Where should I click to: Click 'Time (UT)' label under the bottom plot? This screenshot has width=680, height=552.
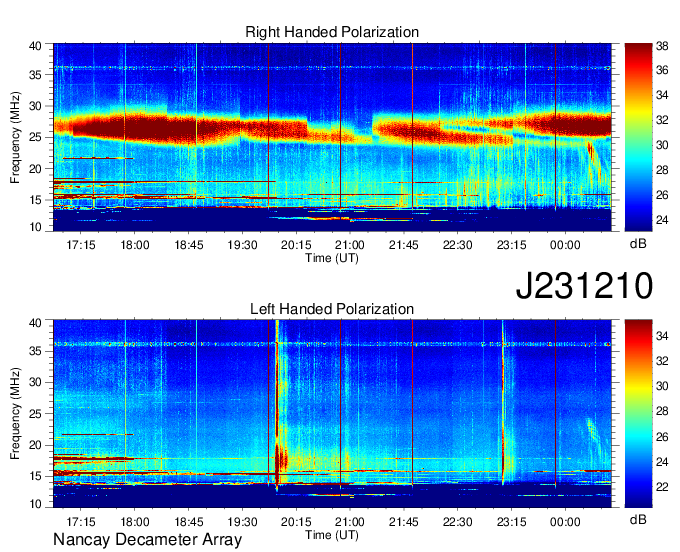click(332, 535)
